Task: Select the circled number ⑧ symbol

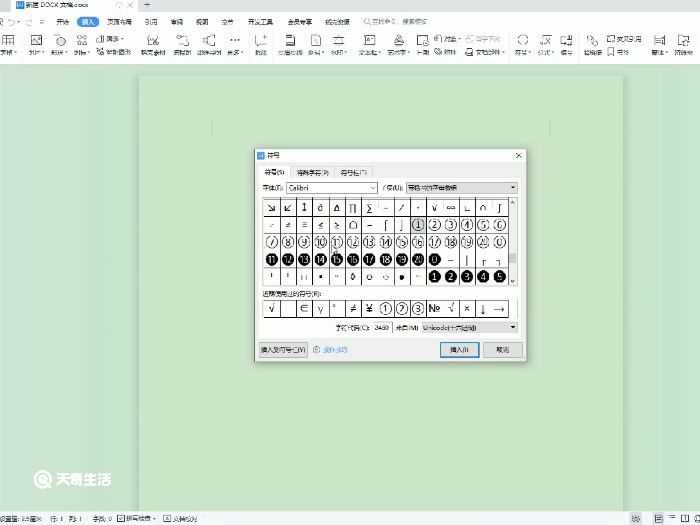Action: pos(288,242)
